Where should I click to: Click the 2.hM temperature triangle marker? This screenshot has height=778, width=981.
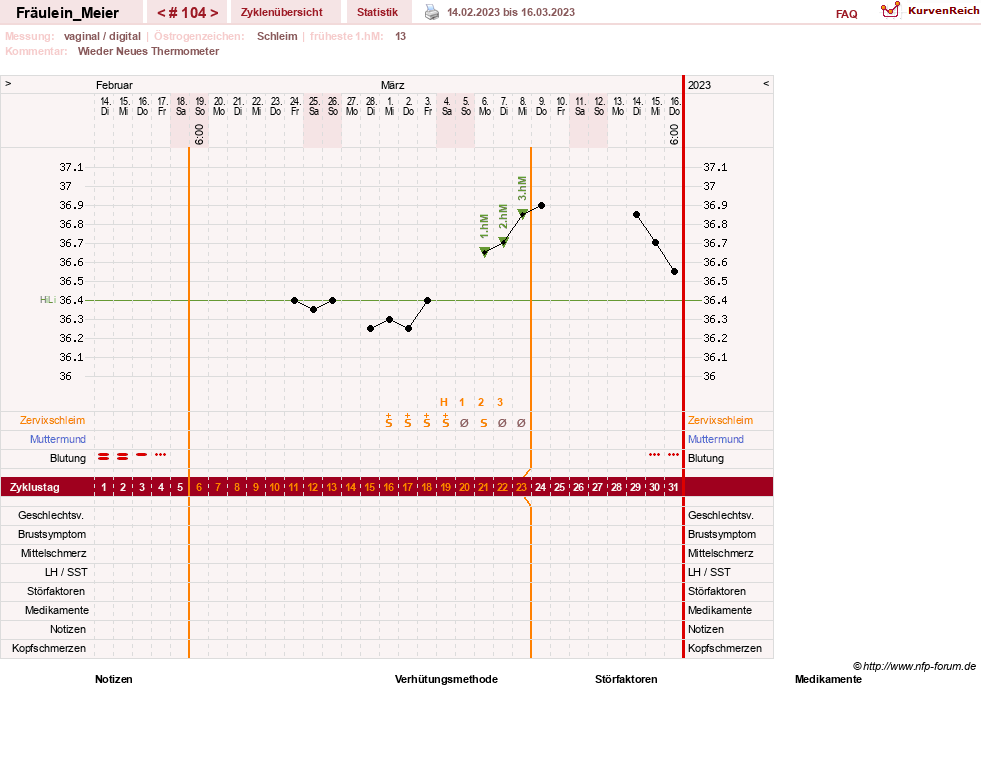tap(503, 241)
